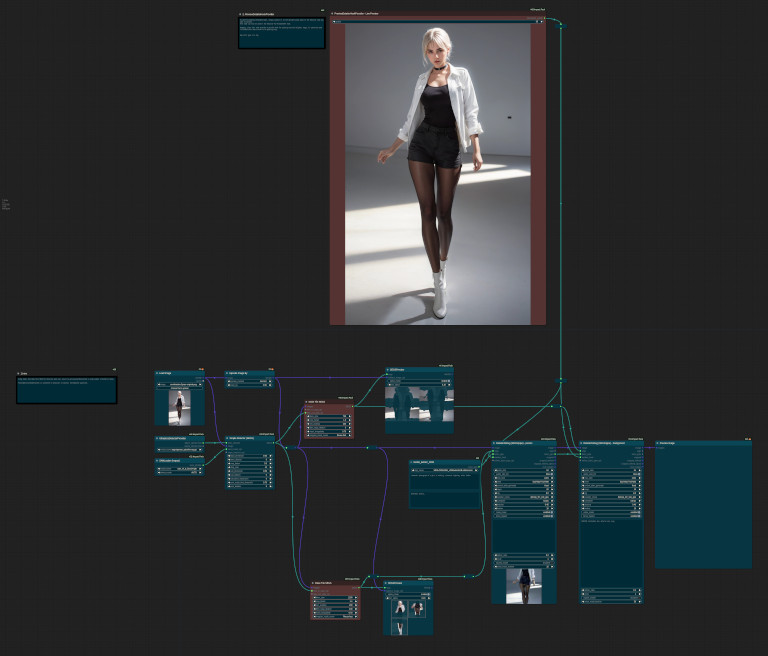
Task: Collapse the SEGS Preview node using its title dot
Action: tap(388, 369)
